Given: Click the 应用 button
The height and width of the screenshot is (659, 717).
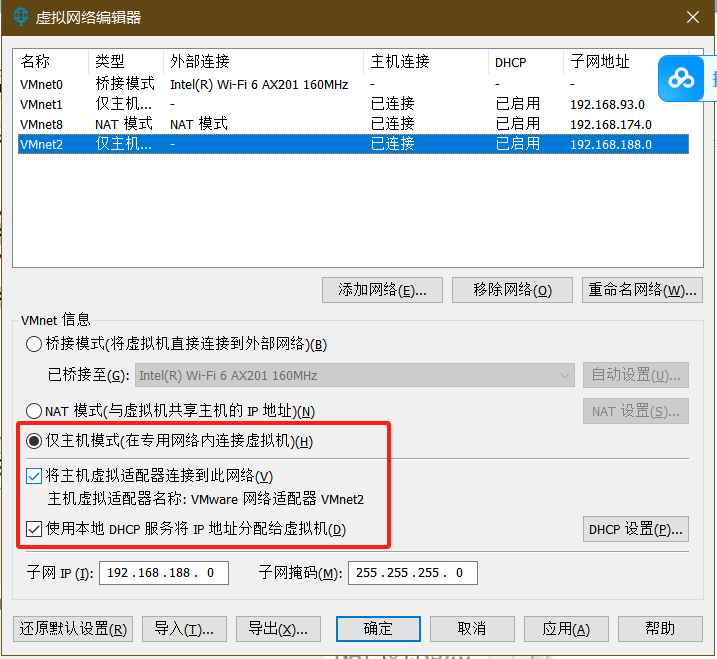Looking at the screenshot, I should point(566,629).
